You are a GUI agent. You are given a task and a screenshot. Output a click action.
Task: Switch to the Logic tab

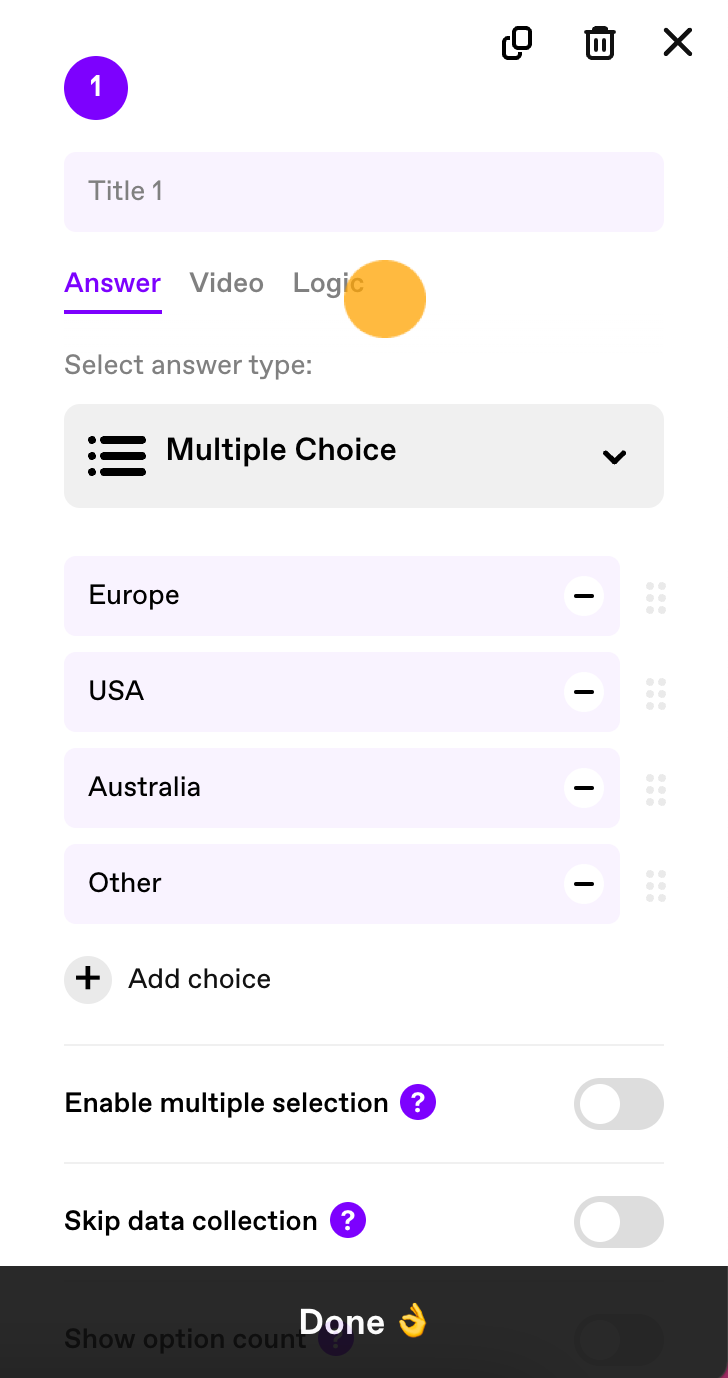point(328,283)
